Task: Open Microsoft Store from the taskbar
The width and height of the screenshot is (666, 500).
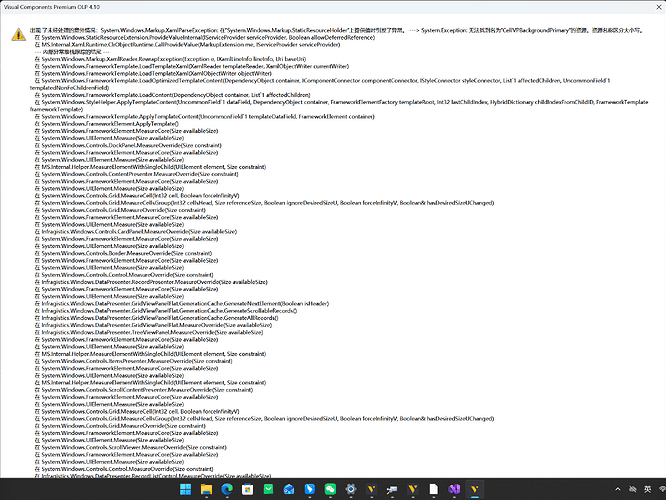Action: pos(248,489)
